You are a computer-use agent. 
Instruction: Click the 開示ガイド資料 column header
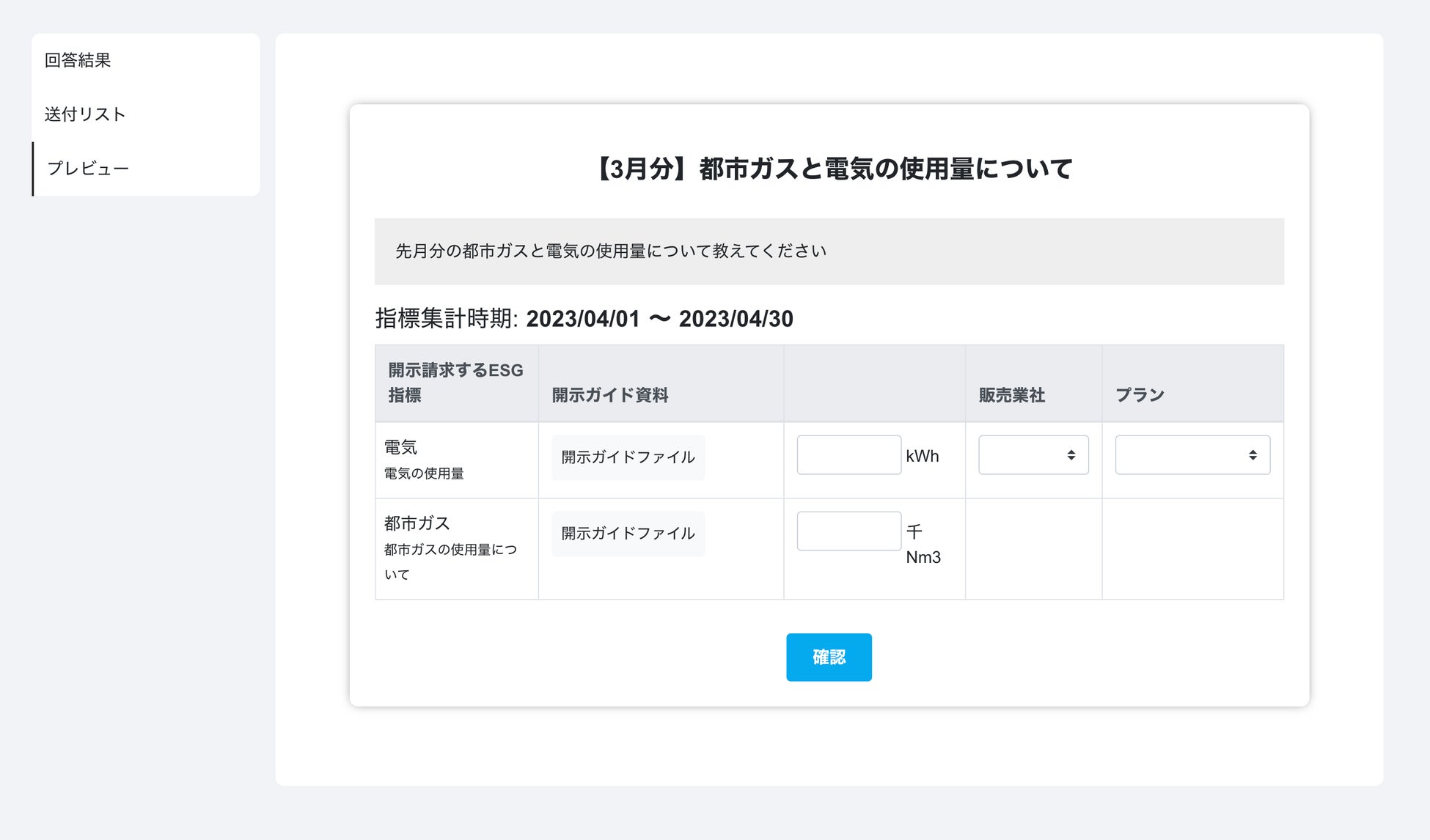609,395
